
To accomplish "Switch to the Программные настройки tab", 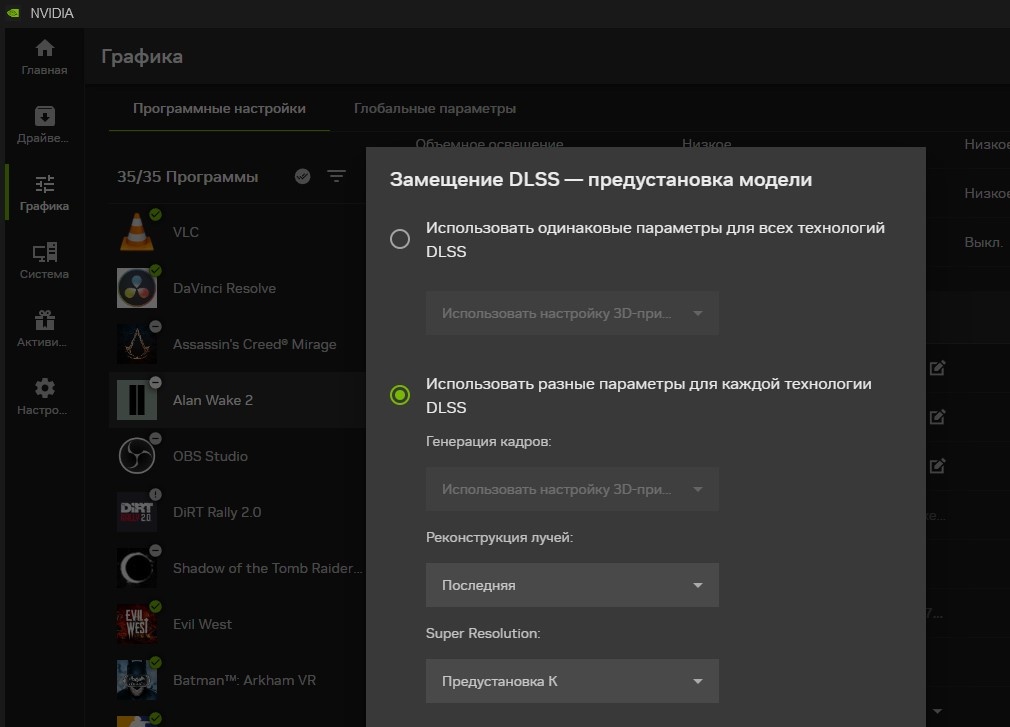I will click(x=219, y=108).
